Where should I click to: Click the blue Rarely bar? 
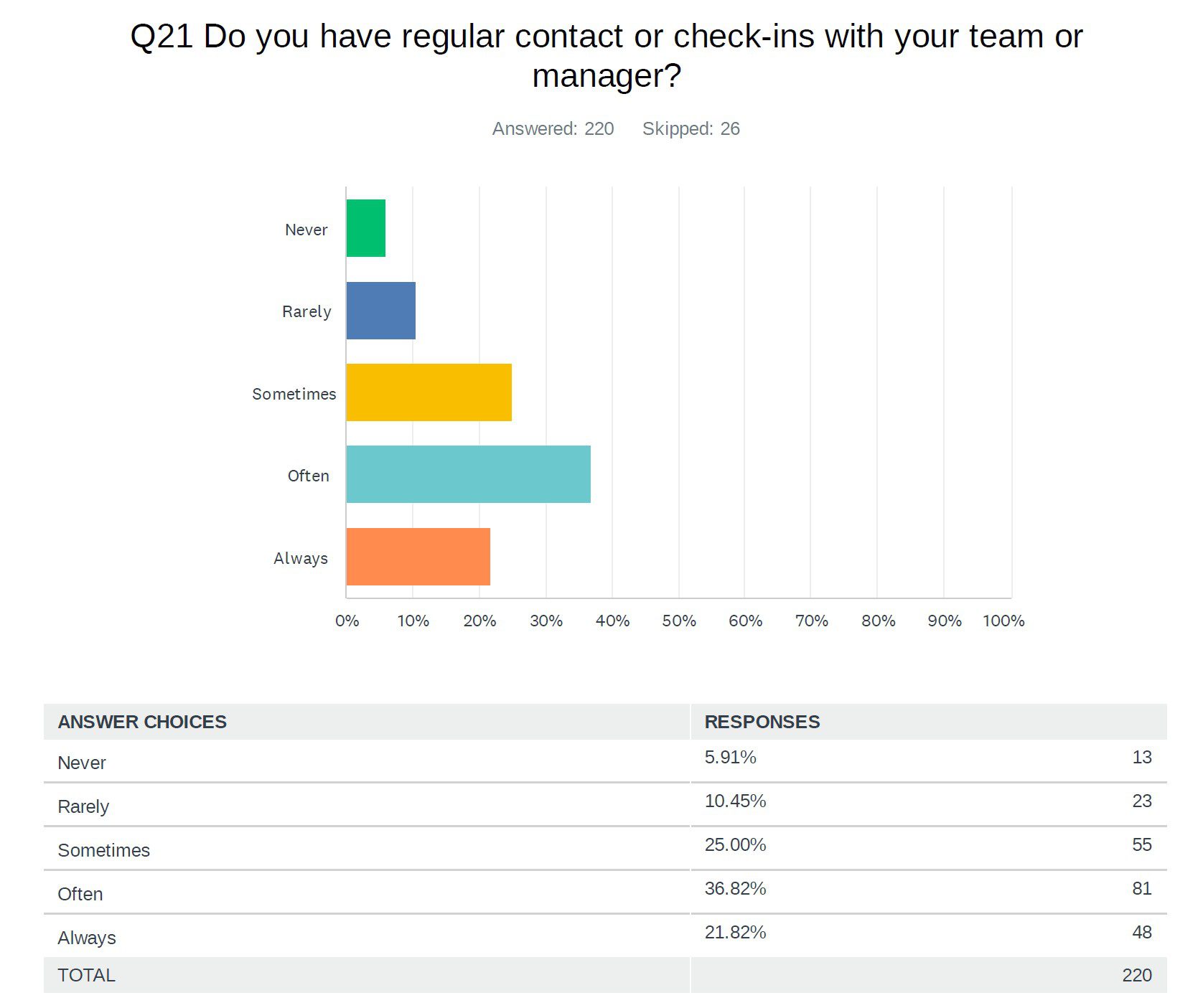pyautogui.click(x=381, y=311)
